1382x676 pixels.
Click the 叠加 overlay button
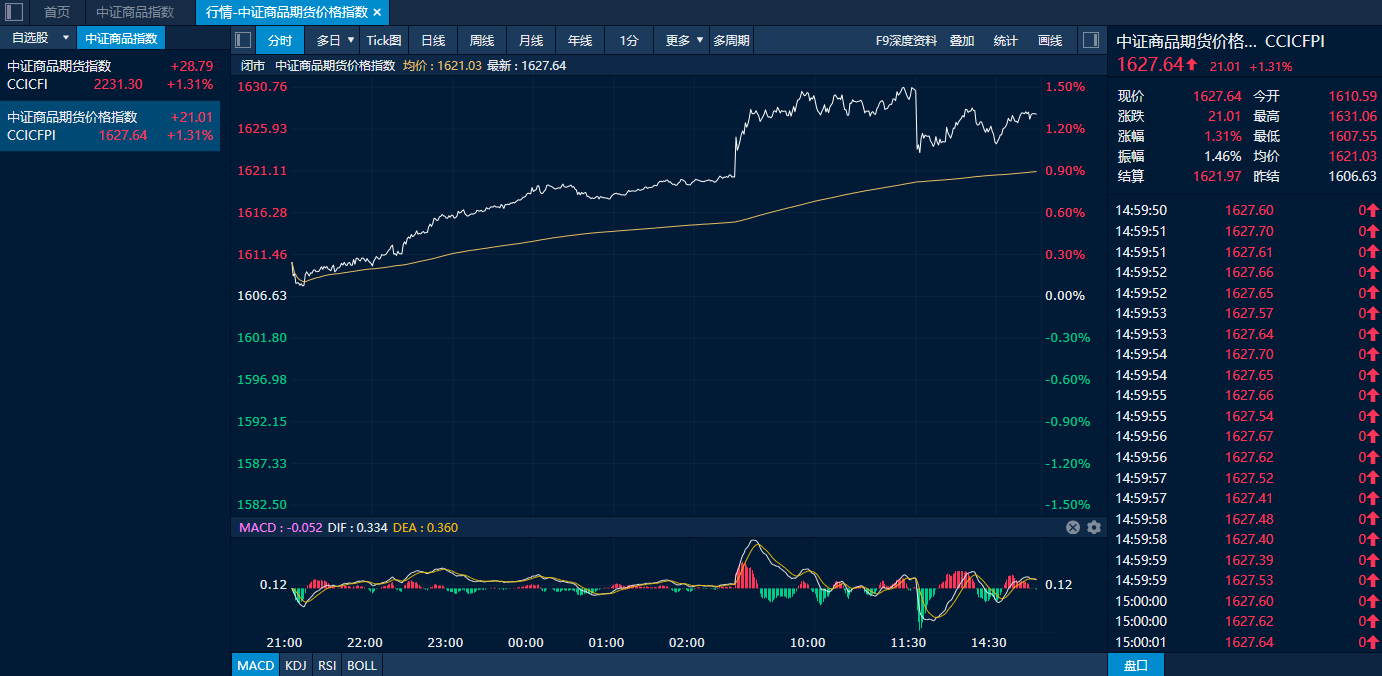tap(962, 40)
